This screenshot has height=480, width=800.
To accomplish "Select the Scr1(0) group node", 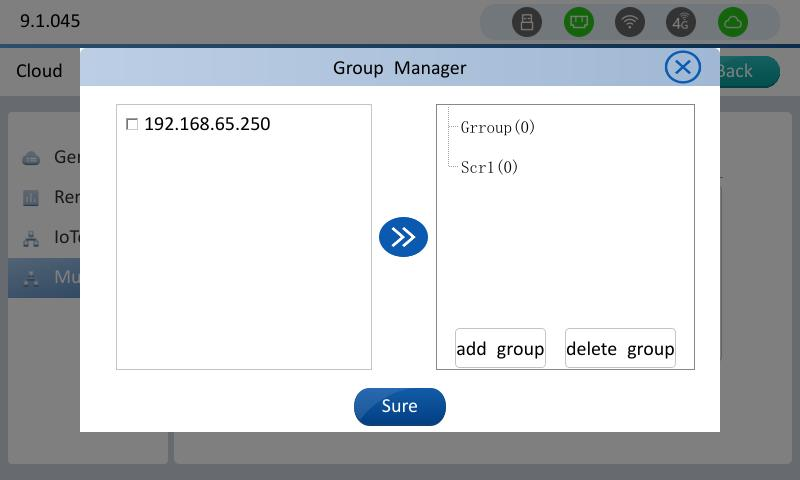I will [x=489, y=168].
